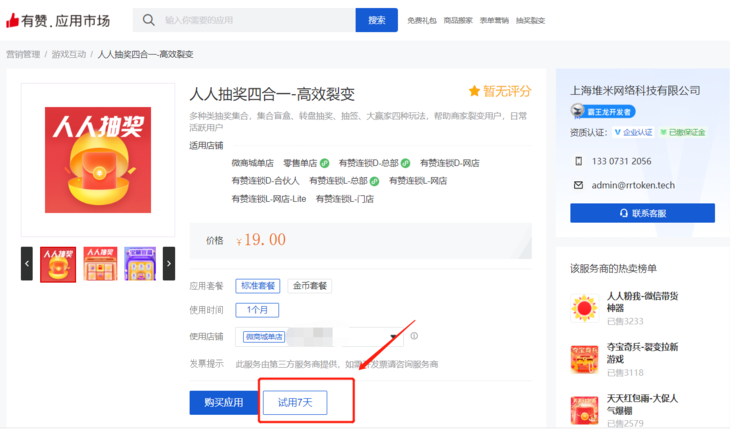Click the ¥19.00 price value
This screenshot has height=433, width=730.
[x=261, y=240]
